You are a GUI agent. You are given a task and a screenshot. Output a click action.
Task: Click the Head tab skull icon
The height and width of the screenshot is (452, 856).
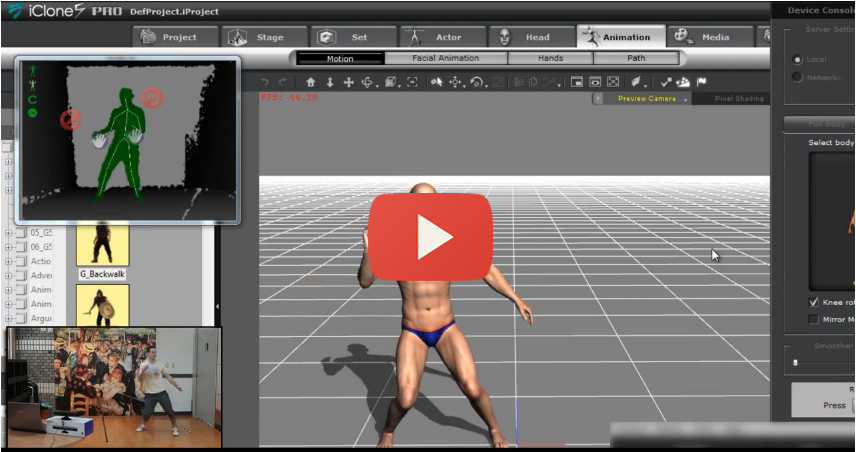click(505, 37)
